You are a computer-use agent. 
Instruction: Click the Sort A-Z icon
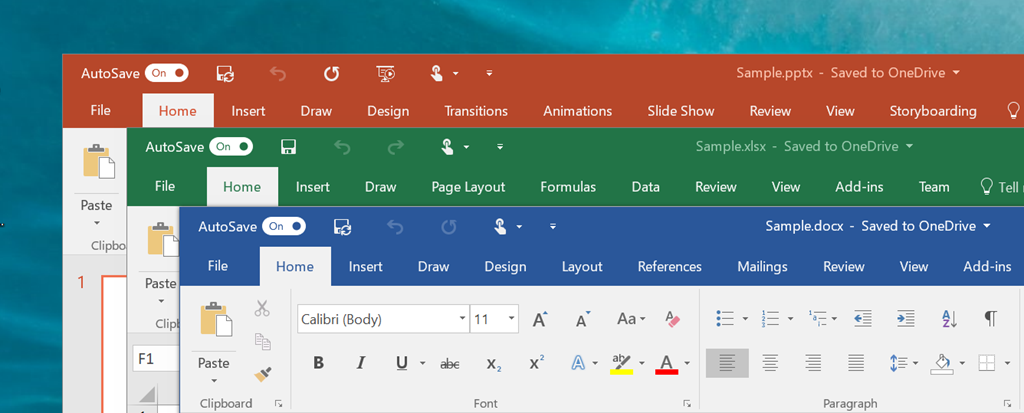click(x=950, y=319)
